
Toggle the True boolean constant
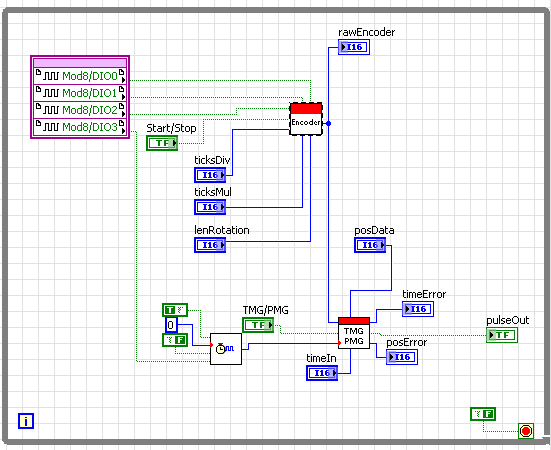point(175,310)
